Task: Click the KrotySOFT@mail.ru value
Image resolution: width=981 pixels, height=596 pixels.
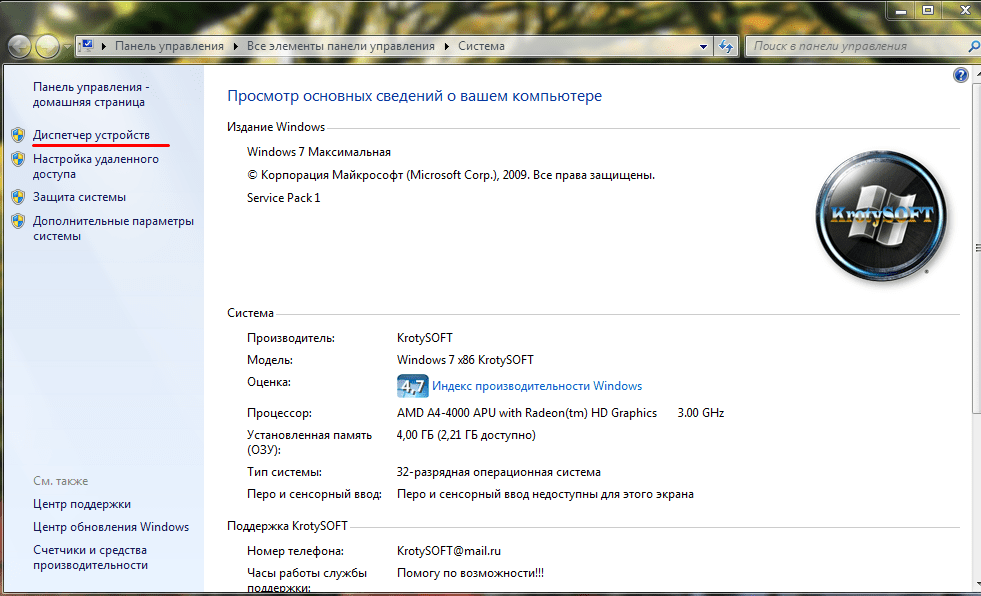Action: point(449,551)
